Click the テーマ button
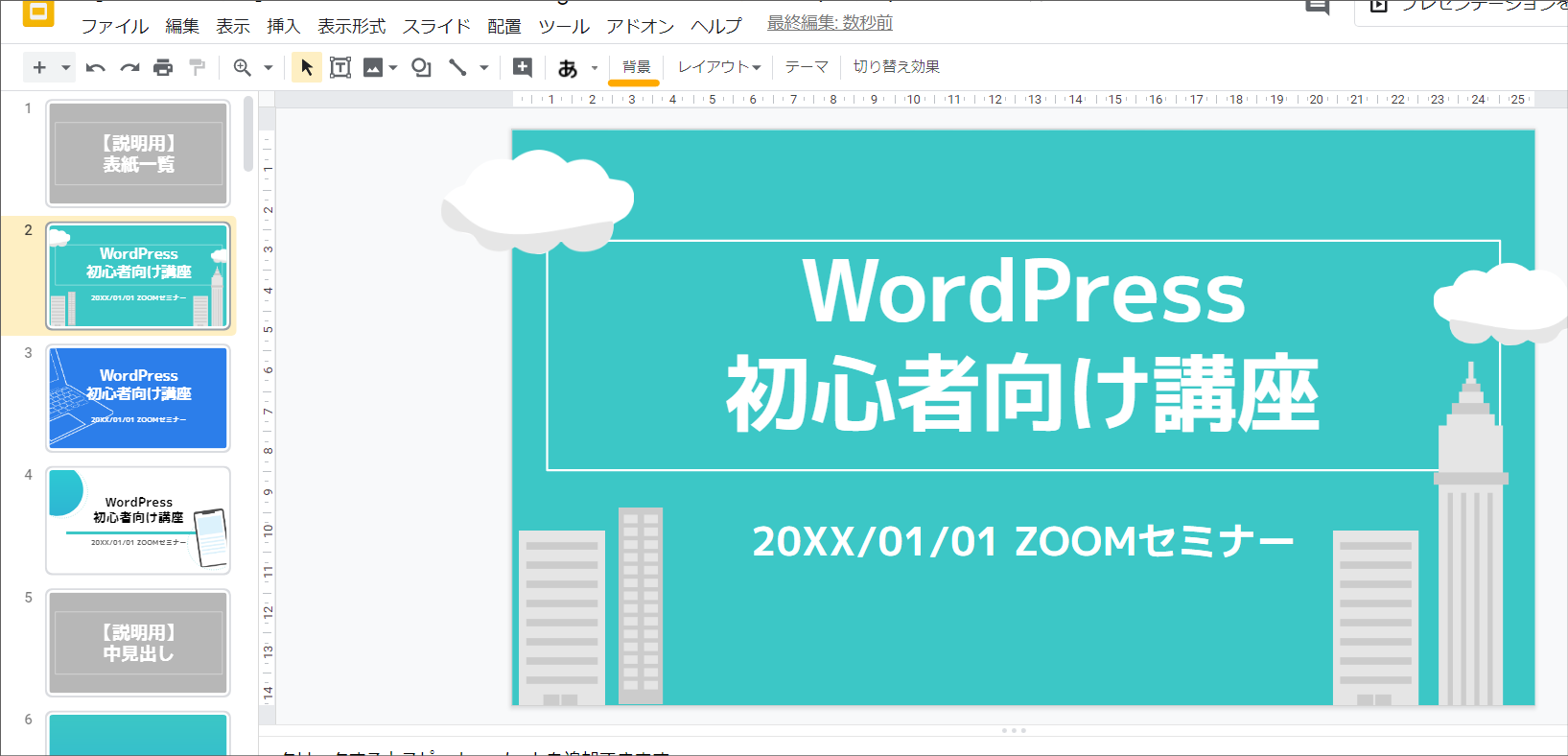This screenshot has height=756, width=1568. [807, 67]
